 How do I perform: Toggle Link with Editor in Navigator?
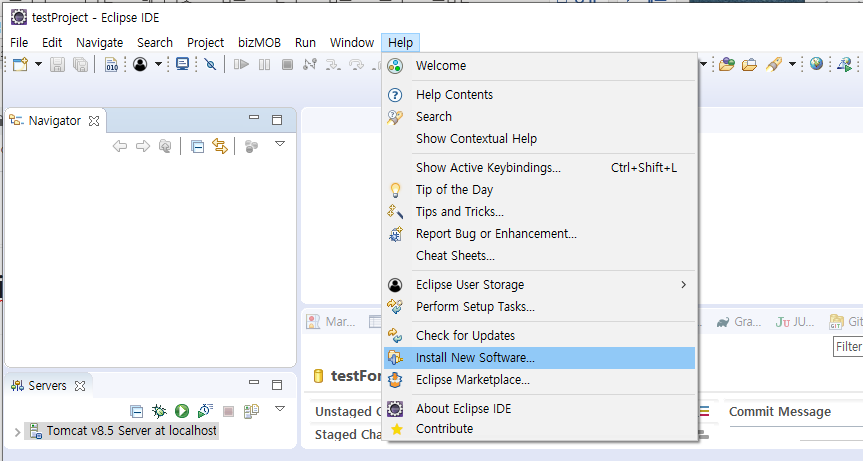tap(220, 146)
